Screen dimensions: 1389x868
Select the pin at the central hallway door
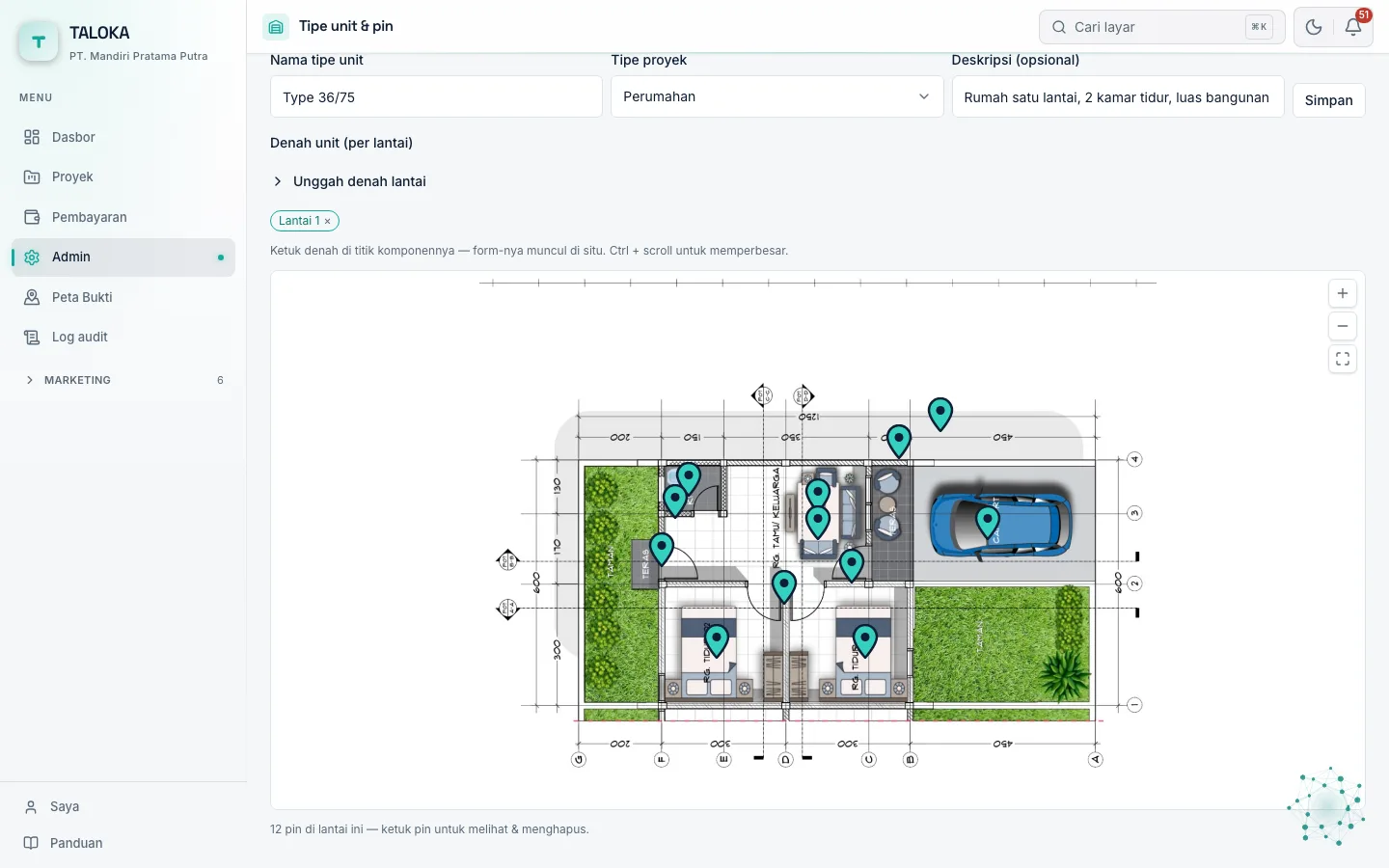[x=783, y=585]
